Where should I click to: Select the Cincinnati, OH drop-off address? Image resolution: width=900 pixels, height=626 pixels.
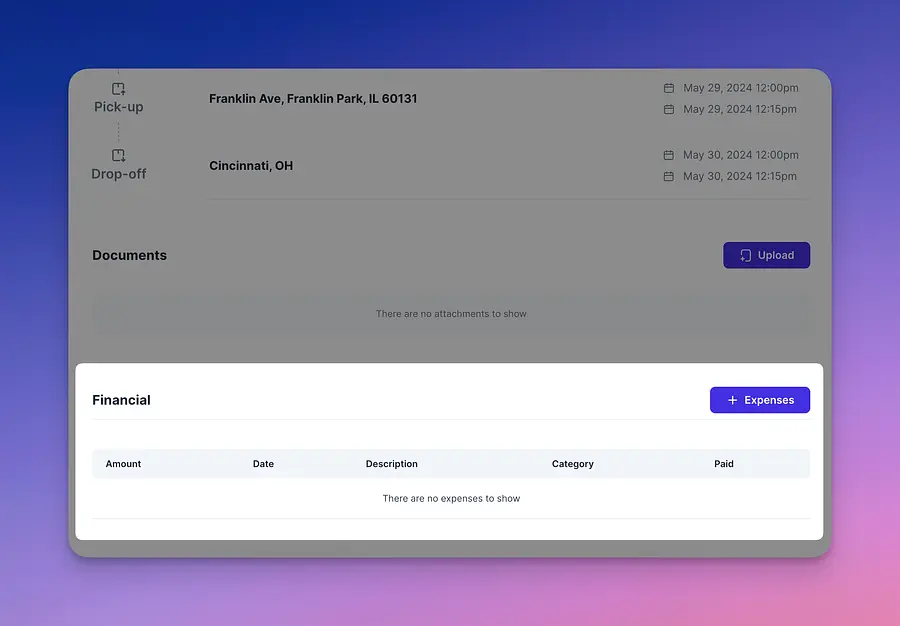[x=251, y=166]
